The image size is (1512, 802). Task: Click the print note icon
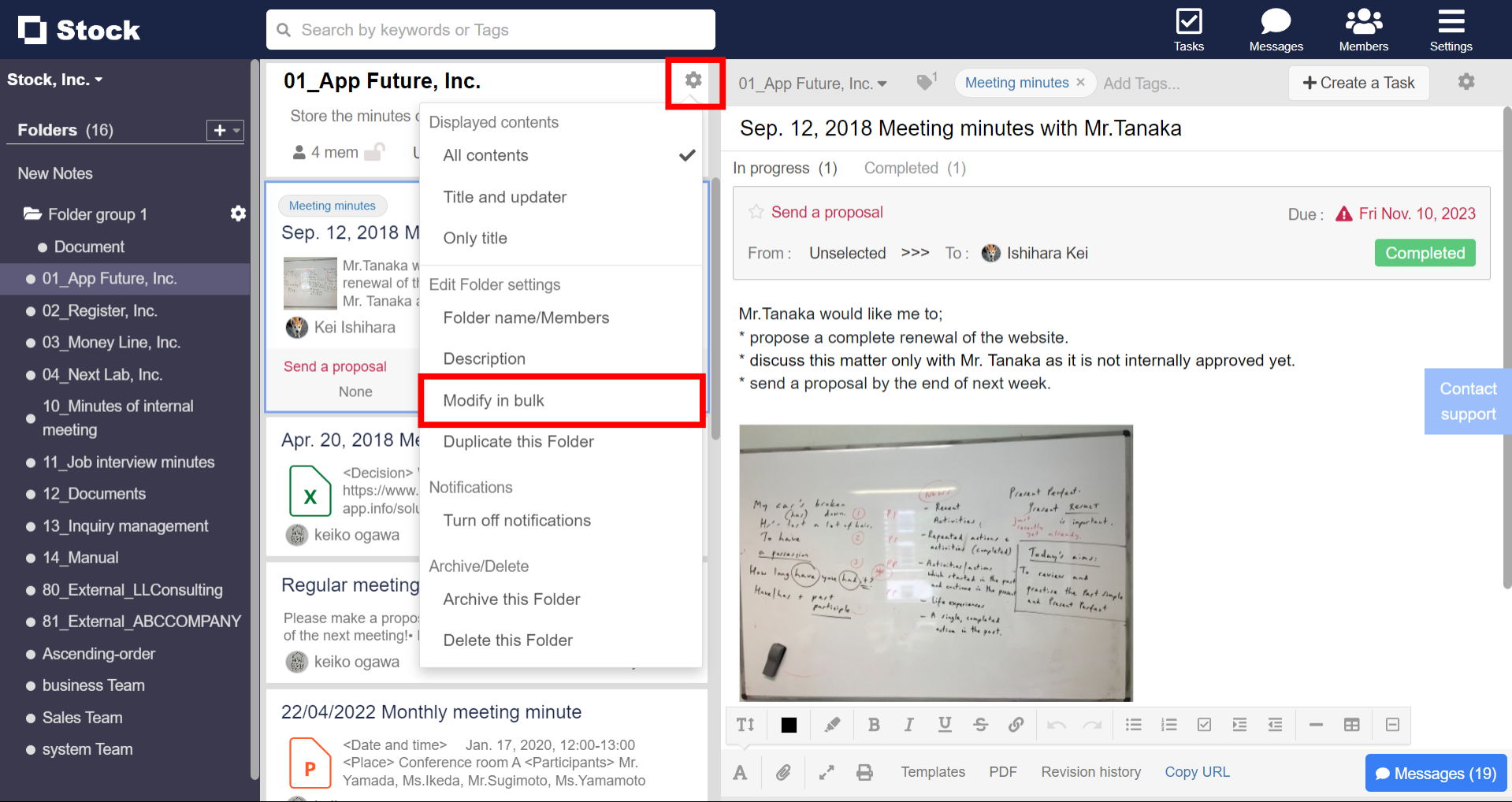pyautogui.click(x=864, y=772)
